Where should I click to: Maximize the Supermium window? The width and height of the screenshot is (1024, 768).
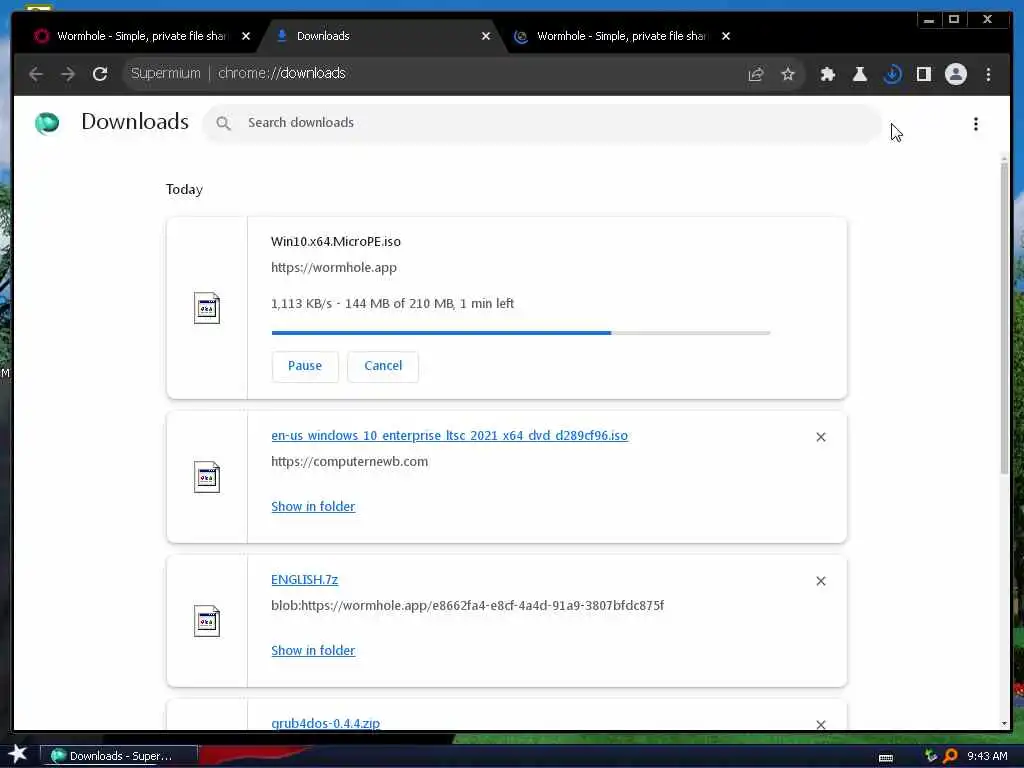tap(954, 20)
